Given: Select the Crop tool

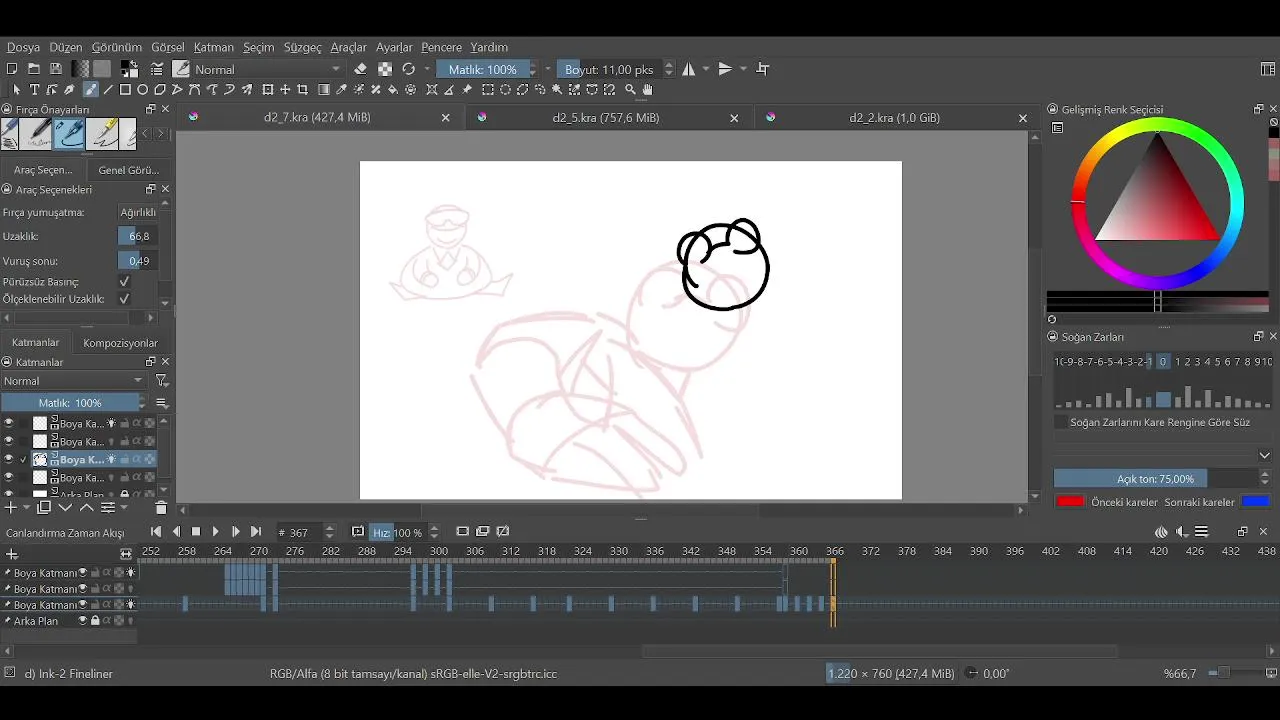Looking at the screenshot, I should click(x=303, y=89).
